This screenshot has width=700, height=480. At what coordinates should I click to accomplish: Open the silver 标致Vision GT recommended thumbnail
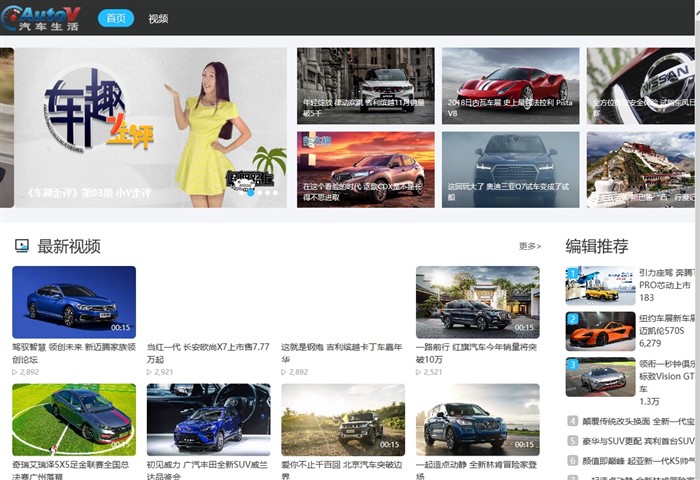click(x=600, y=377)
